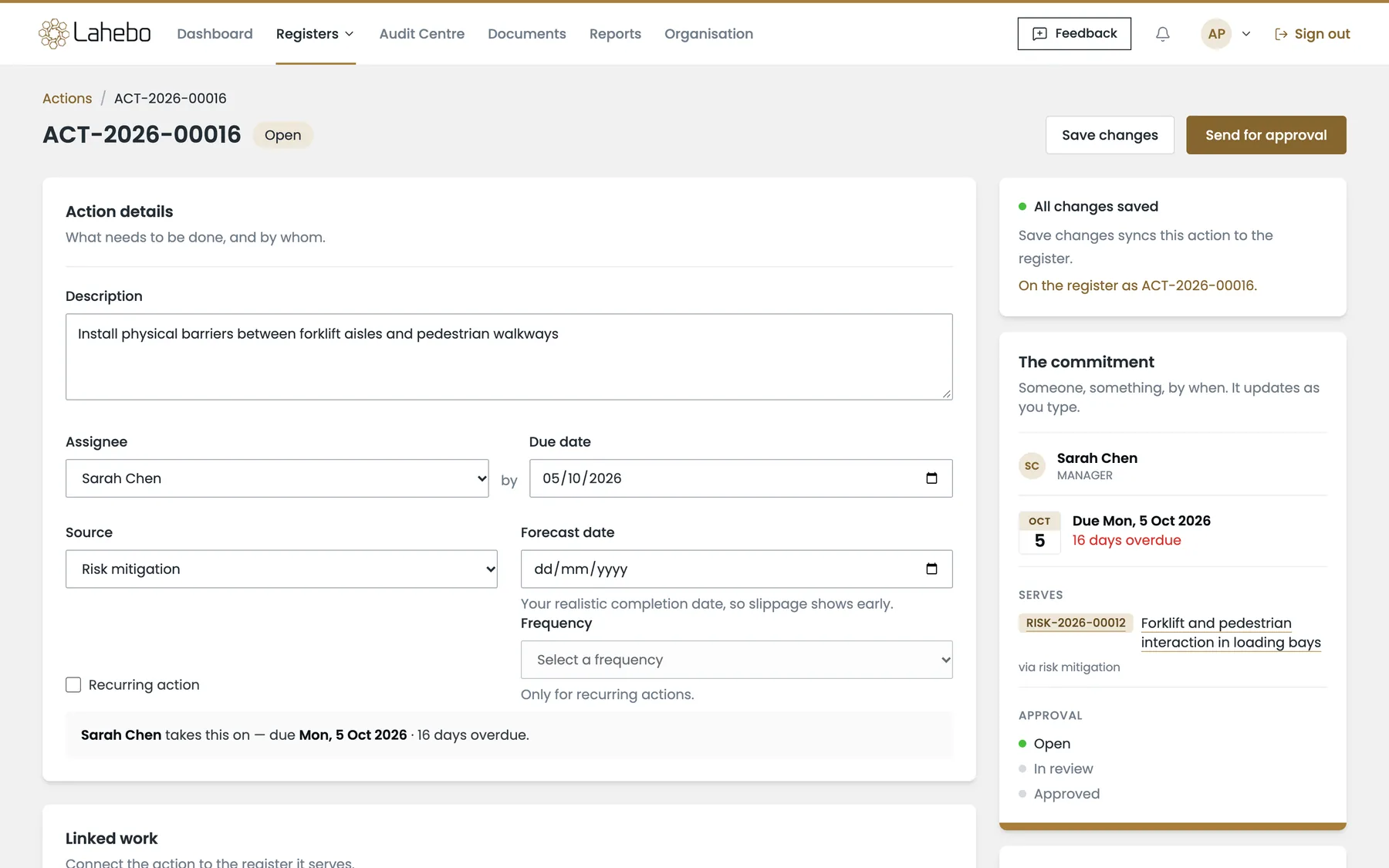The width and height of the screenshot is (1389, 868).
Task: Open the notifications bell
Action: tap(1162, 34)
